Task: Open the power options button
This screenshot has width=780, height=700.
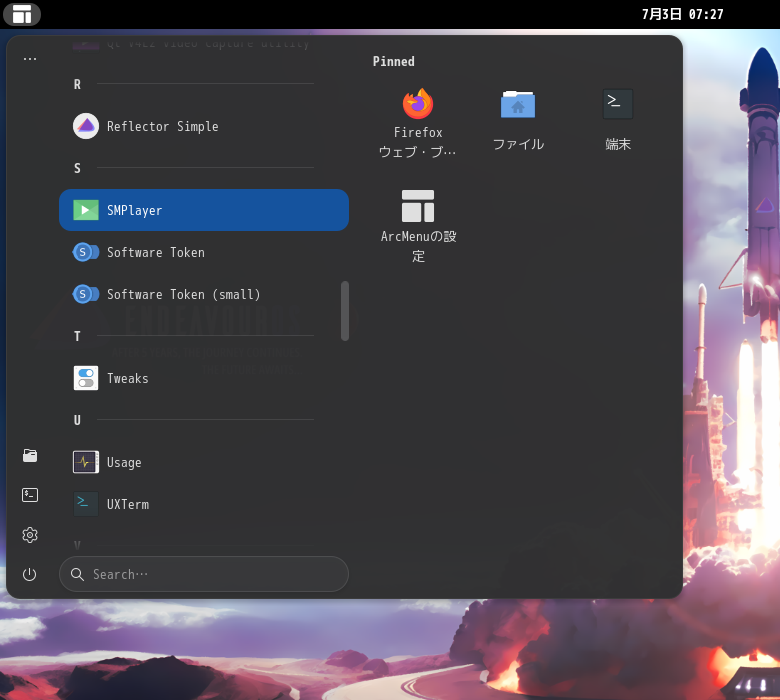Action: point(30,575)
